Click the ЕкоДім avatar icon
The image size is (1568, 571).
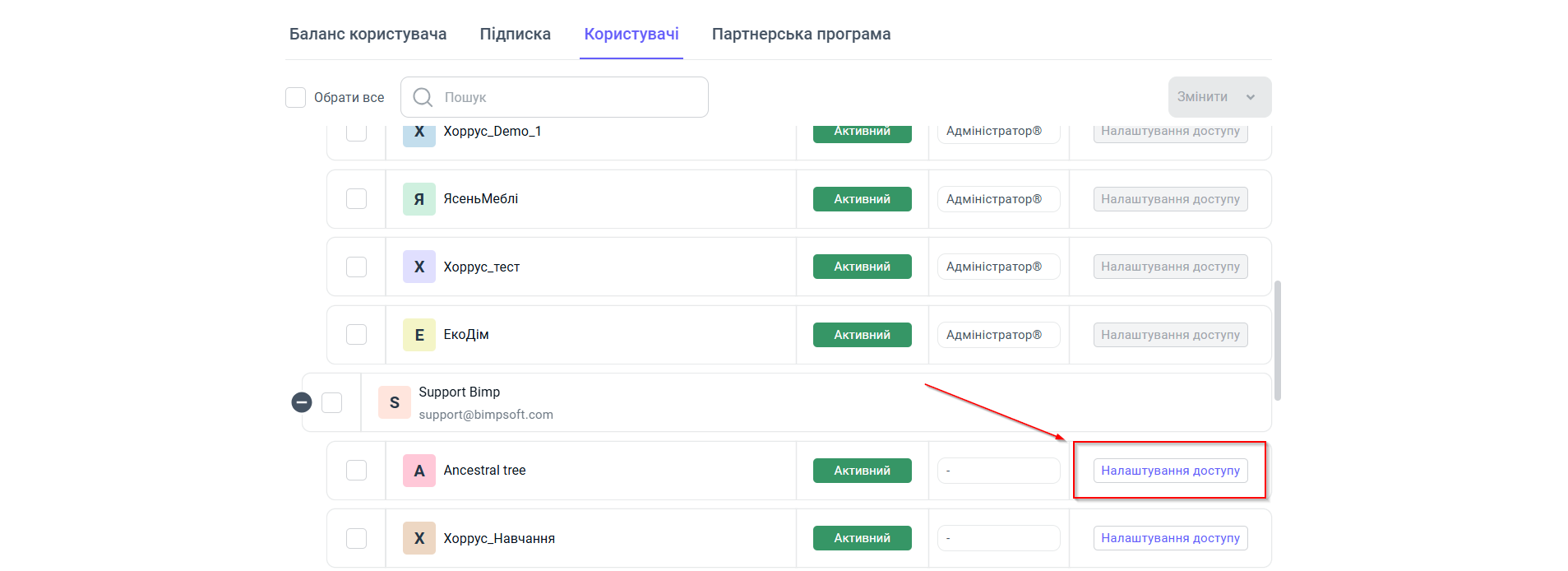419,335
